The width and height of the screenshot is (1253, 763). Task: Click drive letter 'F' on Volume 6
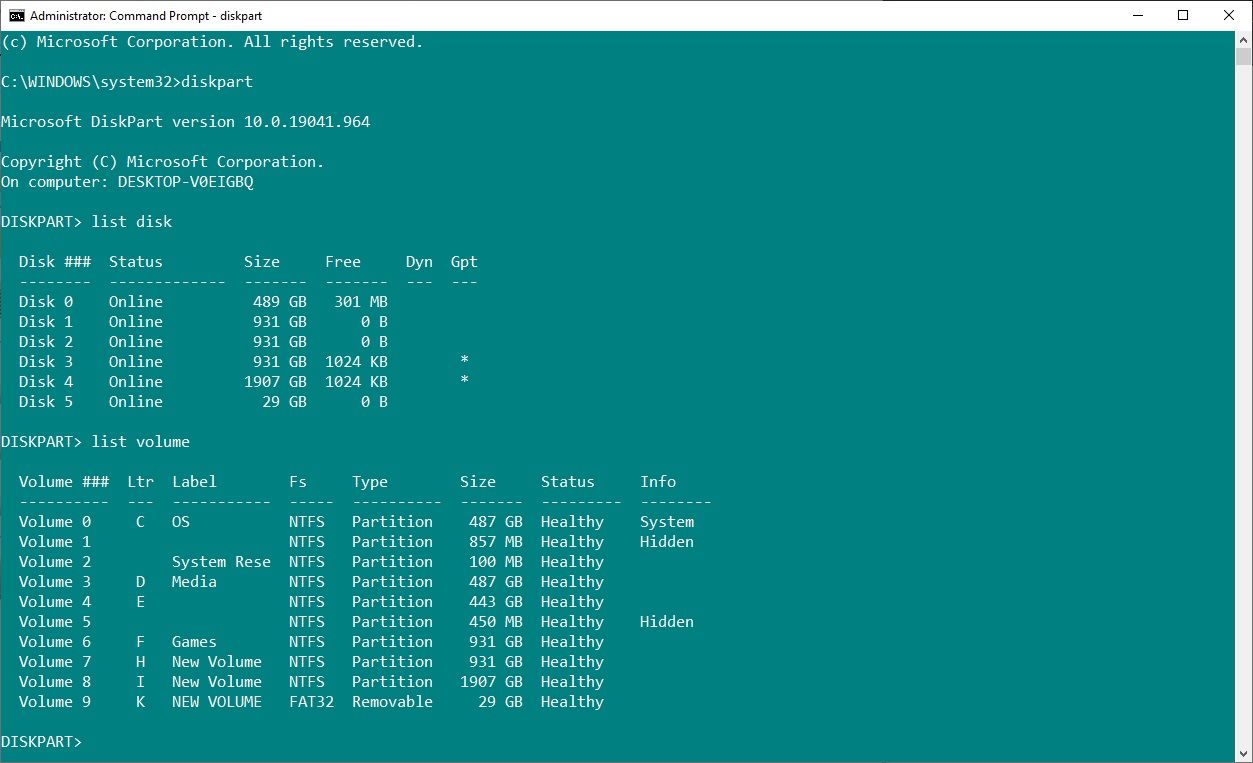click(141, 642)
